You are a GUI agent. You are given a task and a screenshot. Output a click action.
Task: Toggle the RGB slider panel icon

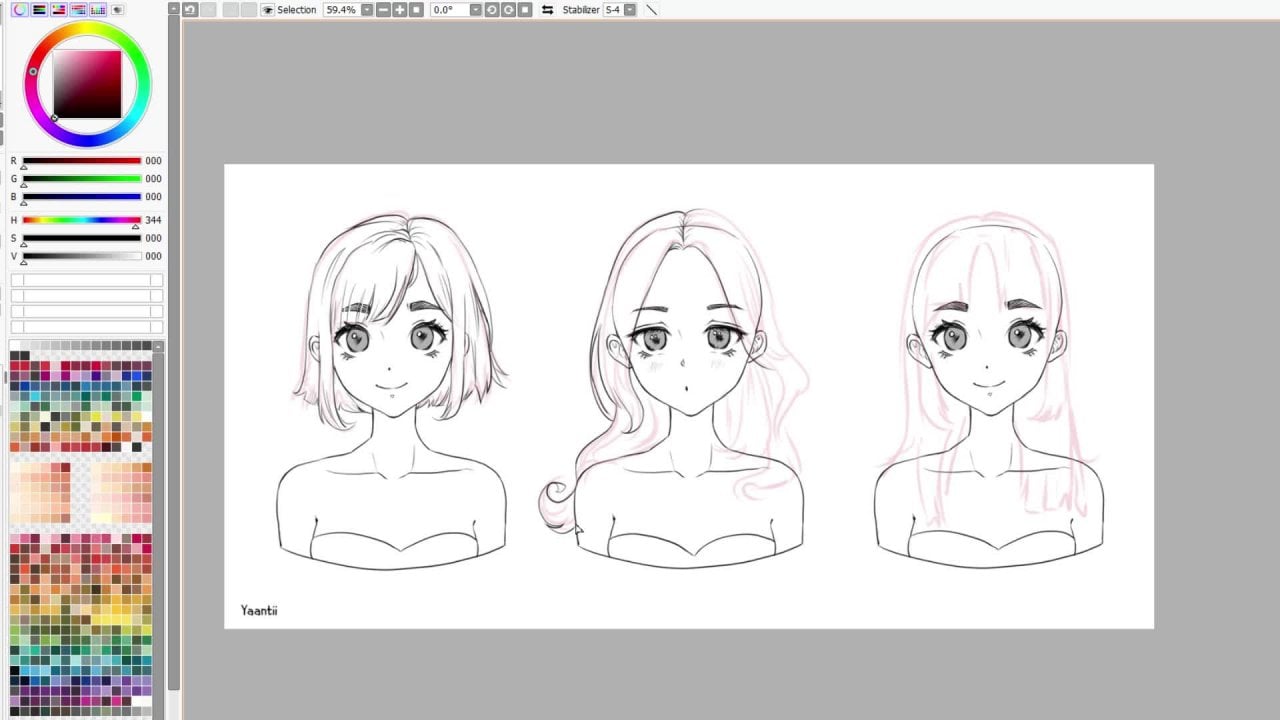click(x=39, y=9)
